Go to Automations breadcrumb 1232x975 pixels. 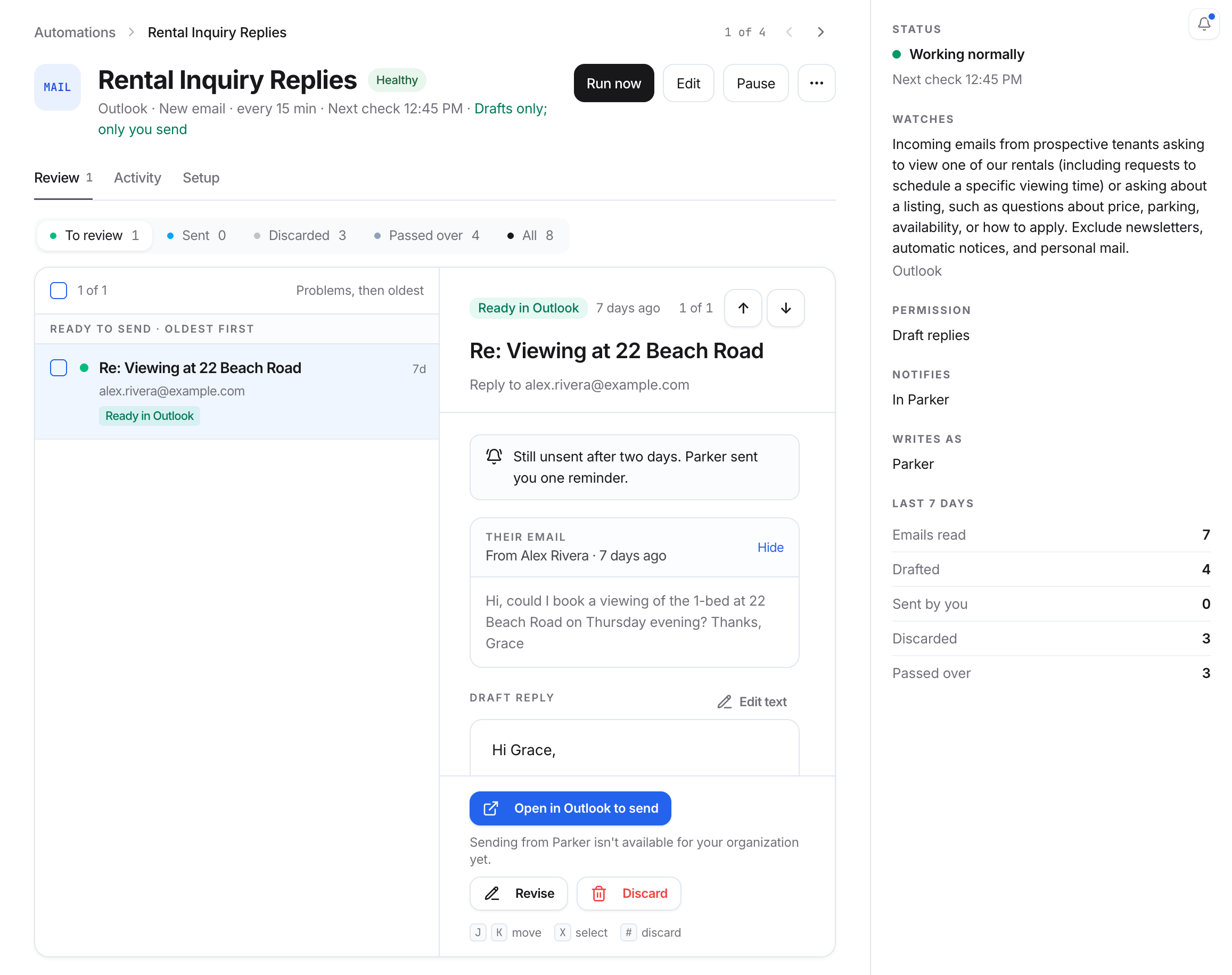[75, 32]
